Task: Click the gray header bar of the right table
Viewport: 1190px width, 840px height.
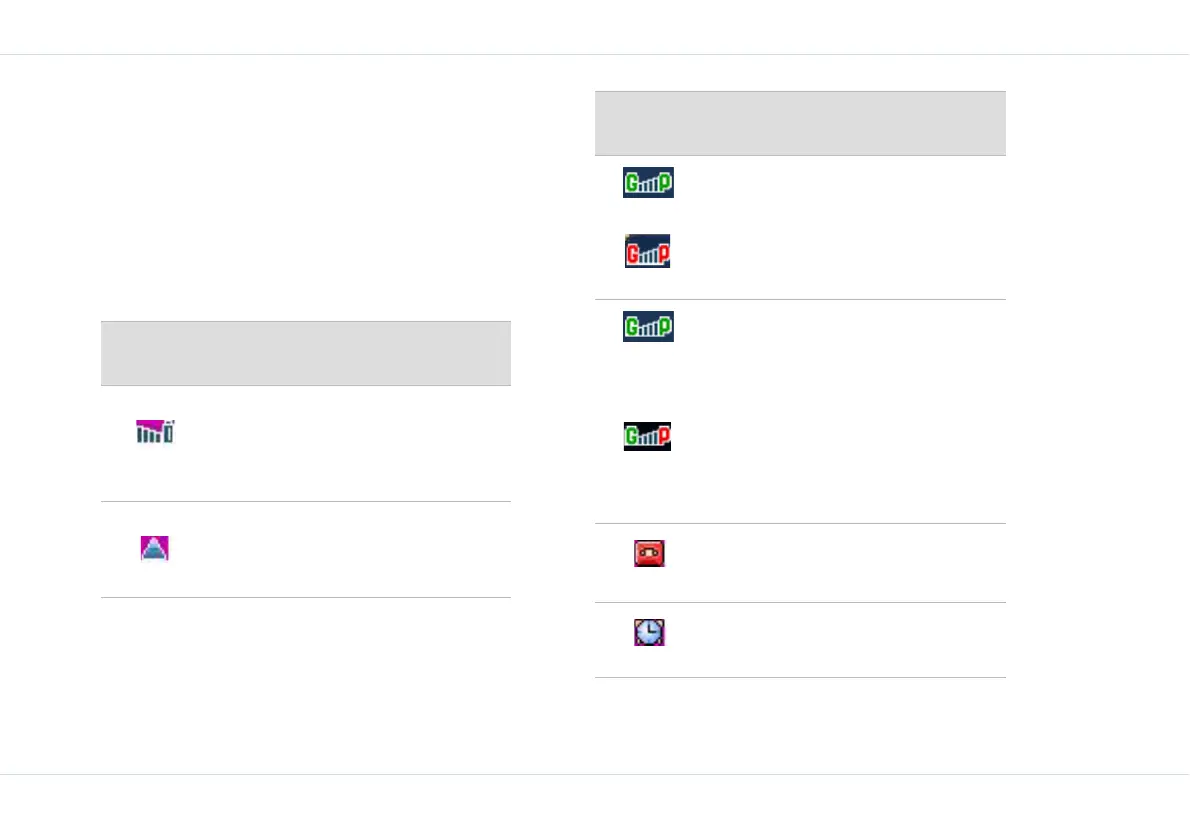Action: pos(800,124)
